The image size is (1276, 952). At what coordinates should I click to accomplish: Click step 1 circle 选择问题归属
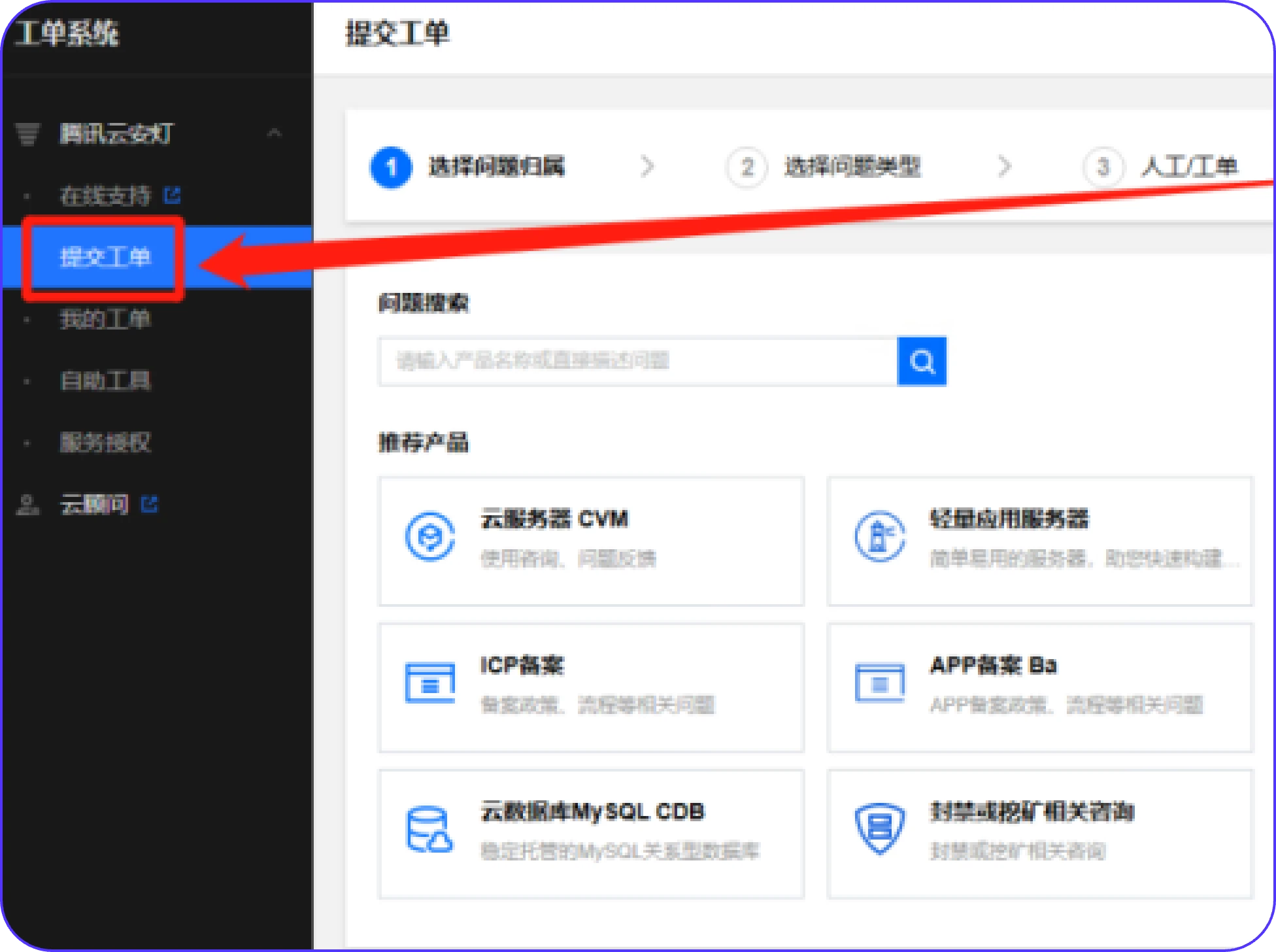point(391,167)
